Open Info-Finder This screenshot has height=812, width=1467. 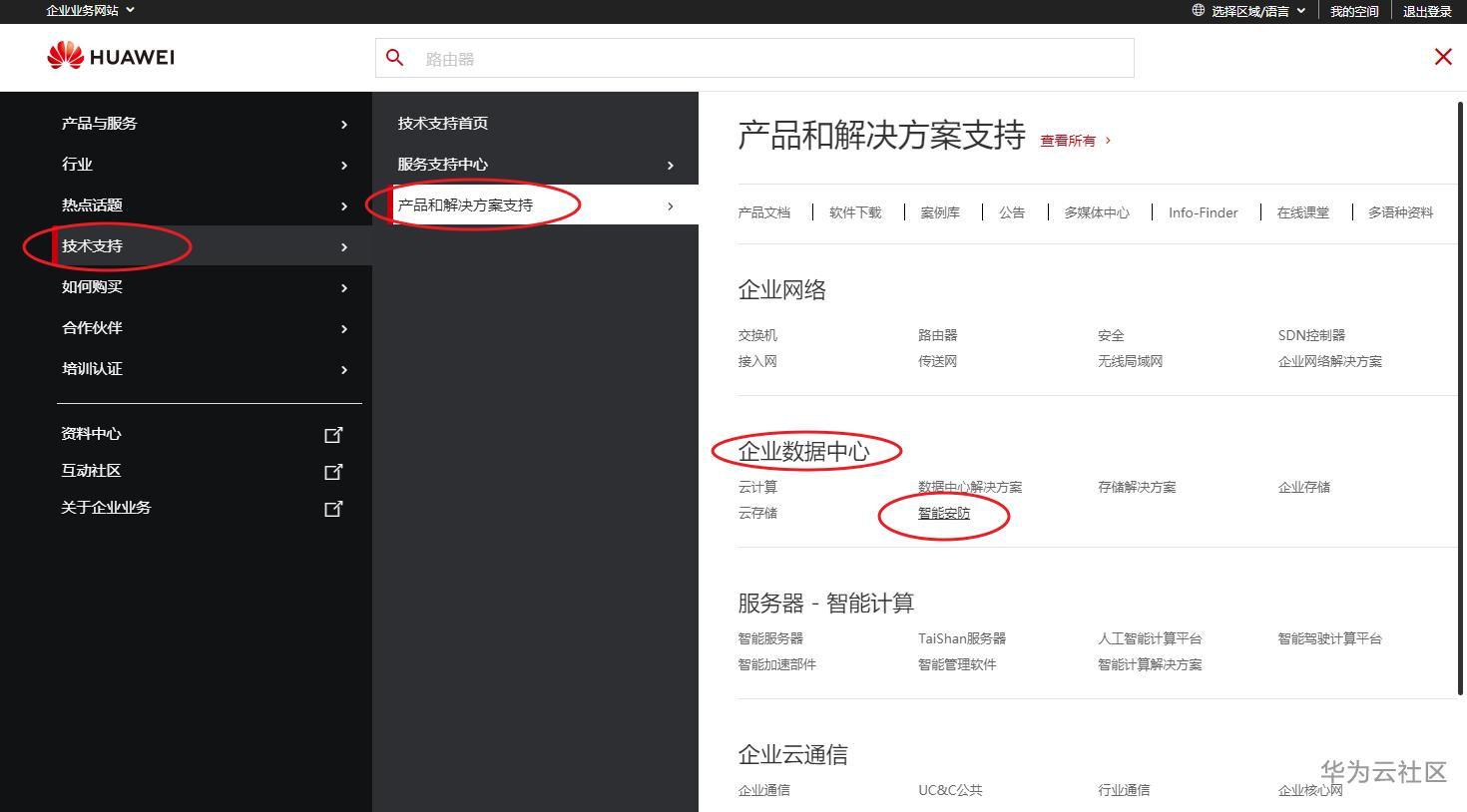pyautogui.click(x=1203, y=212)
